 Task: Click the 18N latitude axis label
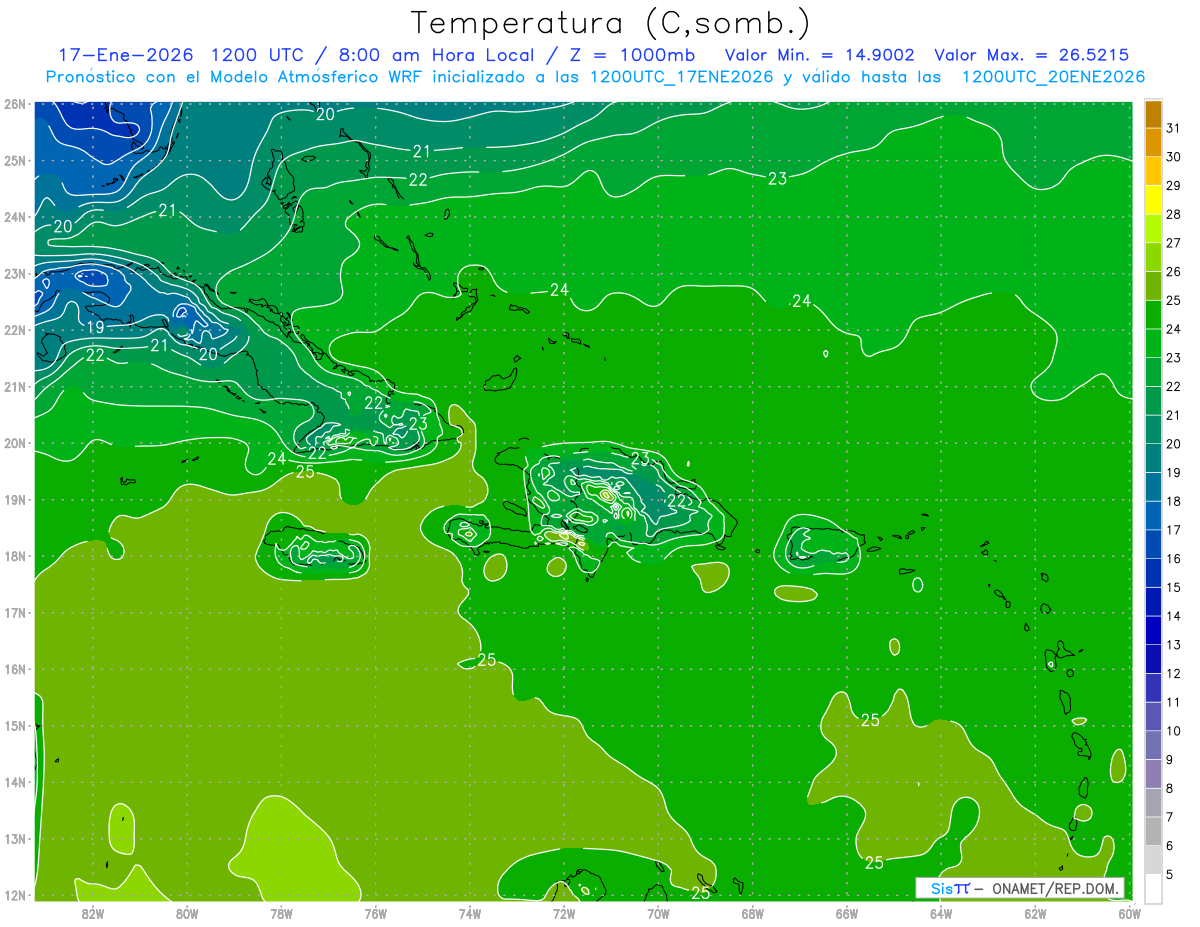(15, 556)
